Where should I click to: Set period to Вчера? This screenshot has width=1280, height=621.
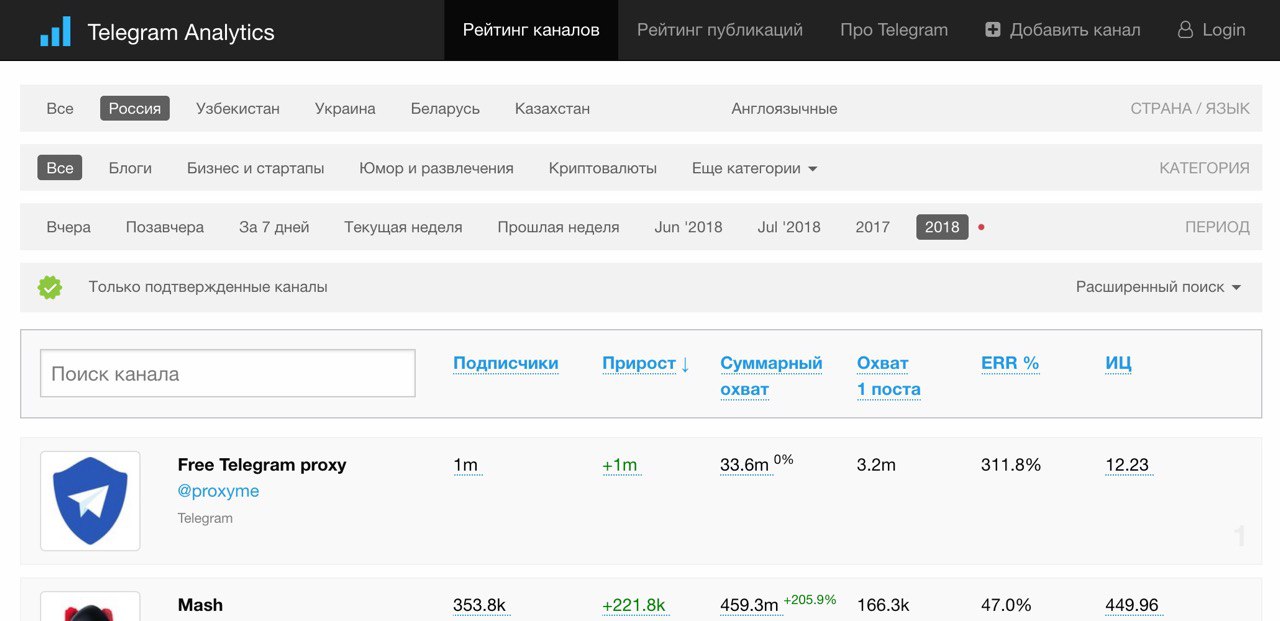[68, 227]
